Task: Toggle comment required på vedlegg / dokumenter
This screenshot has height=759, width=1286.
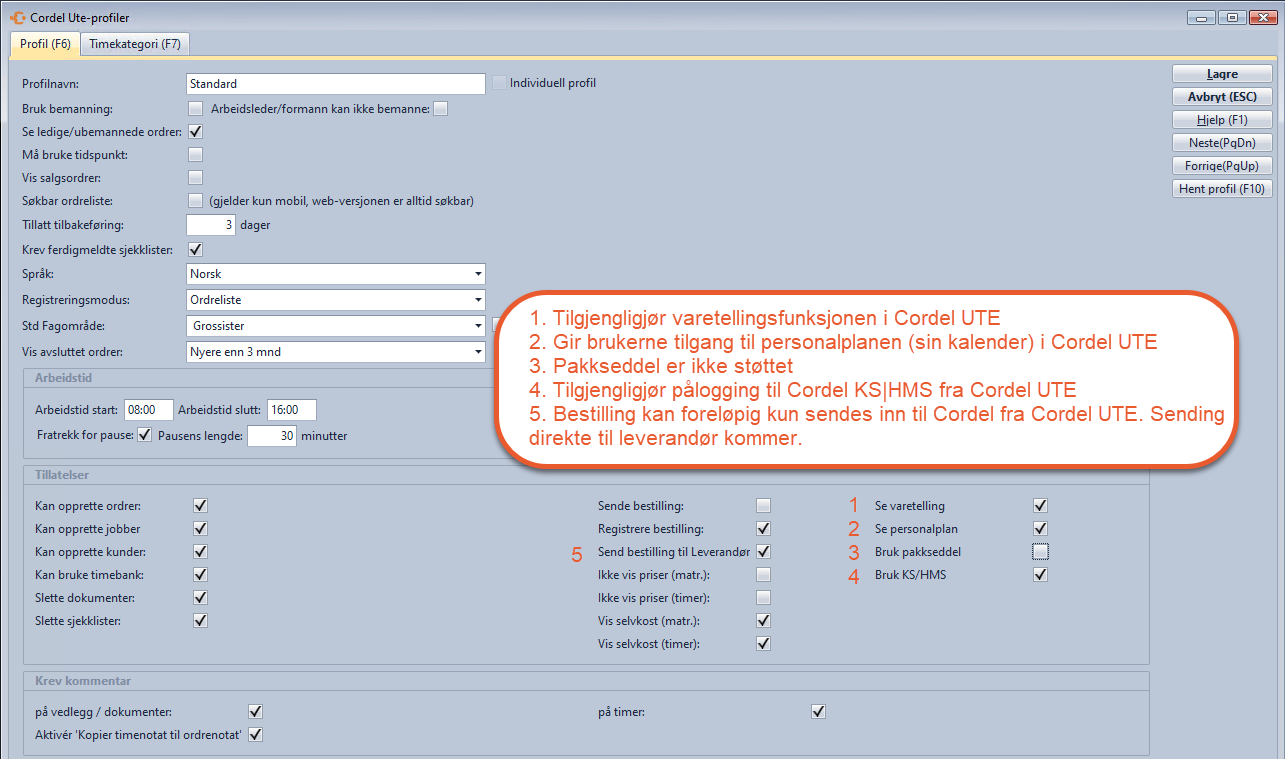Action: click(x=255, y=712)
